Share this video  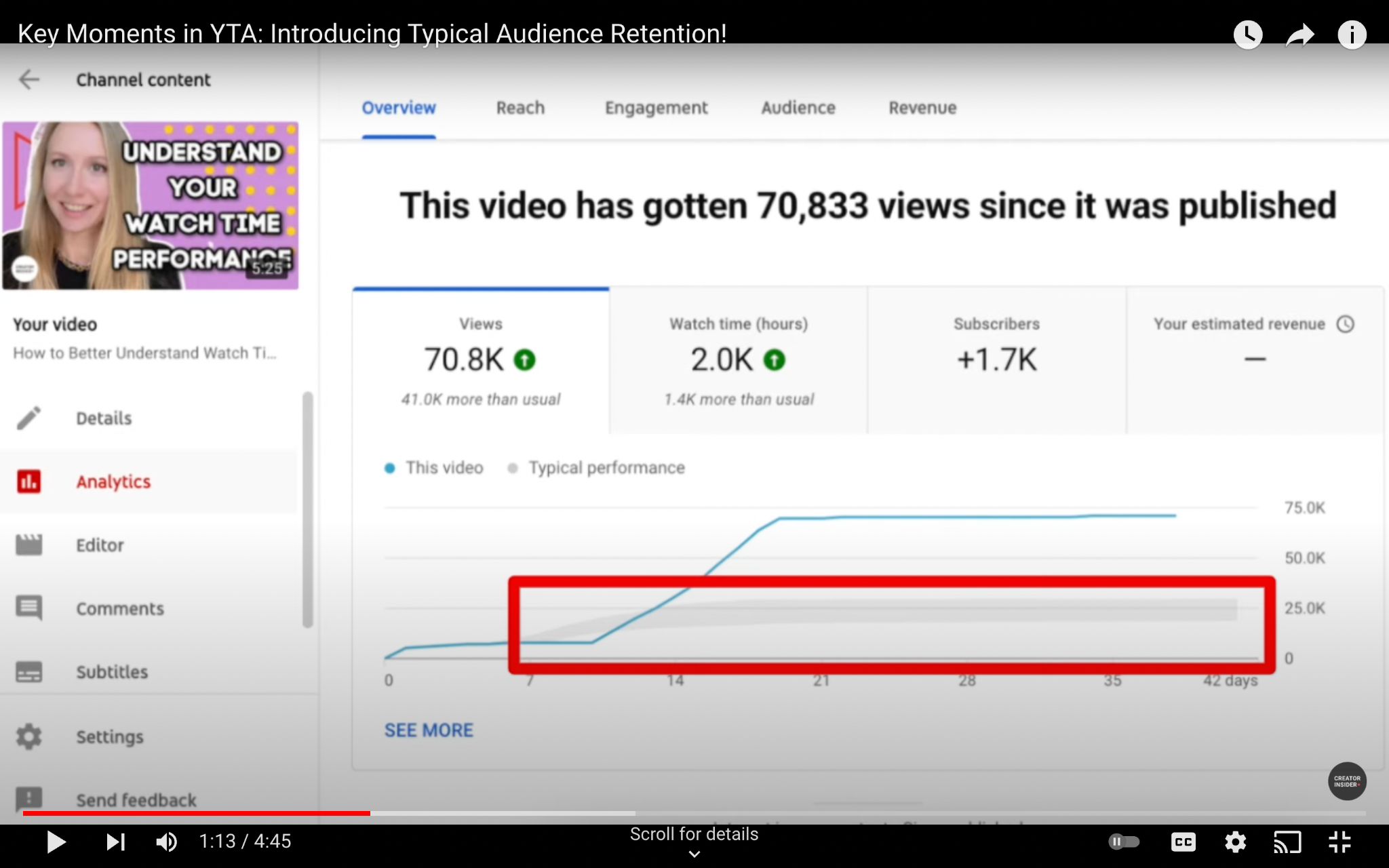(x=1299, y=35)
